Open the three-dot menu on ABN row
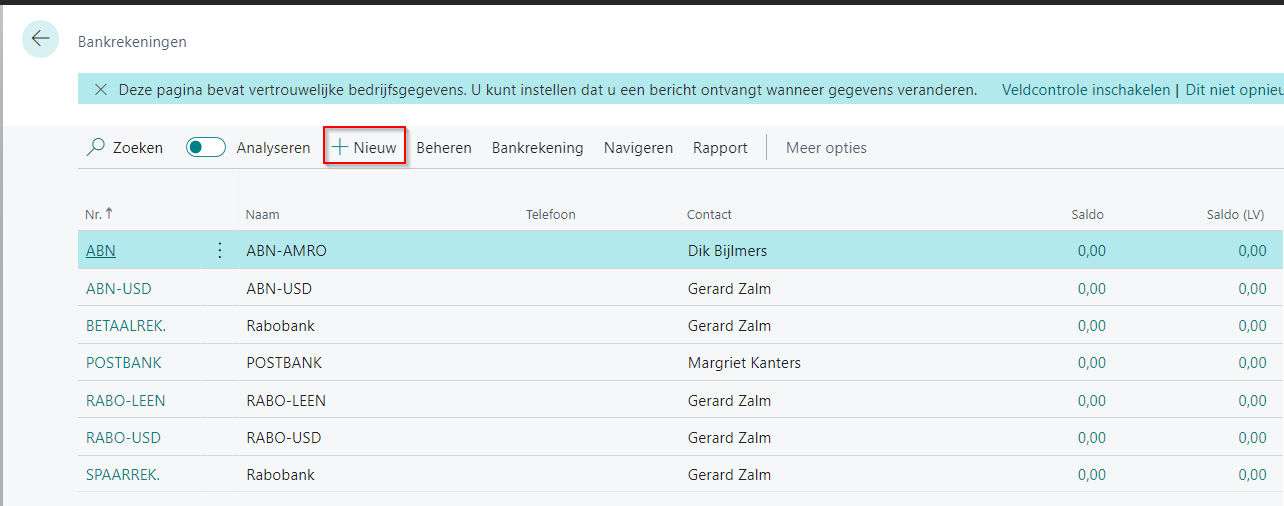This screenshot has width=1284, height=506. point(220,251)
